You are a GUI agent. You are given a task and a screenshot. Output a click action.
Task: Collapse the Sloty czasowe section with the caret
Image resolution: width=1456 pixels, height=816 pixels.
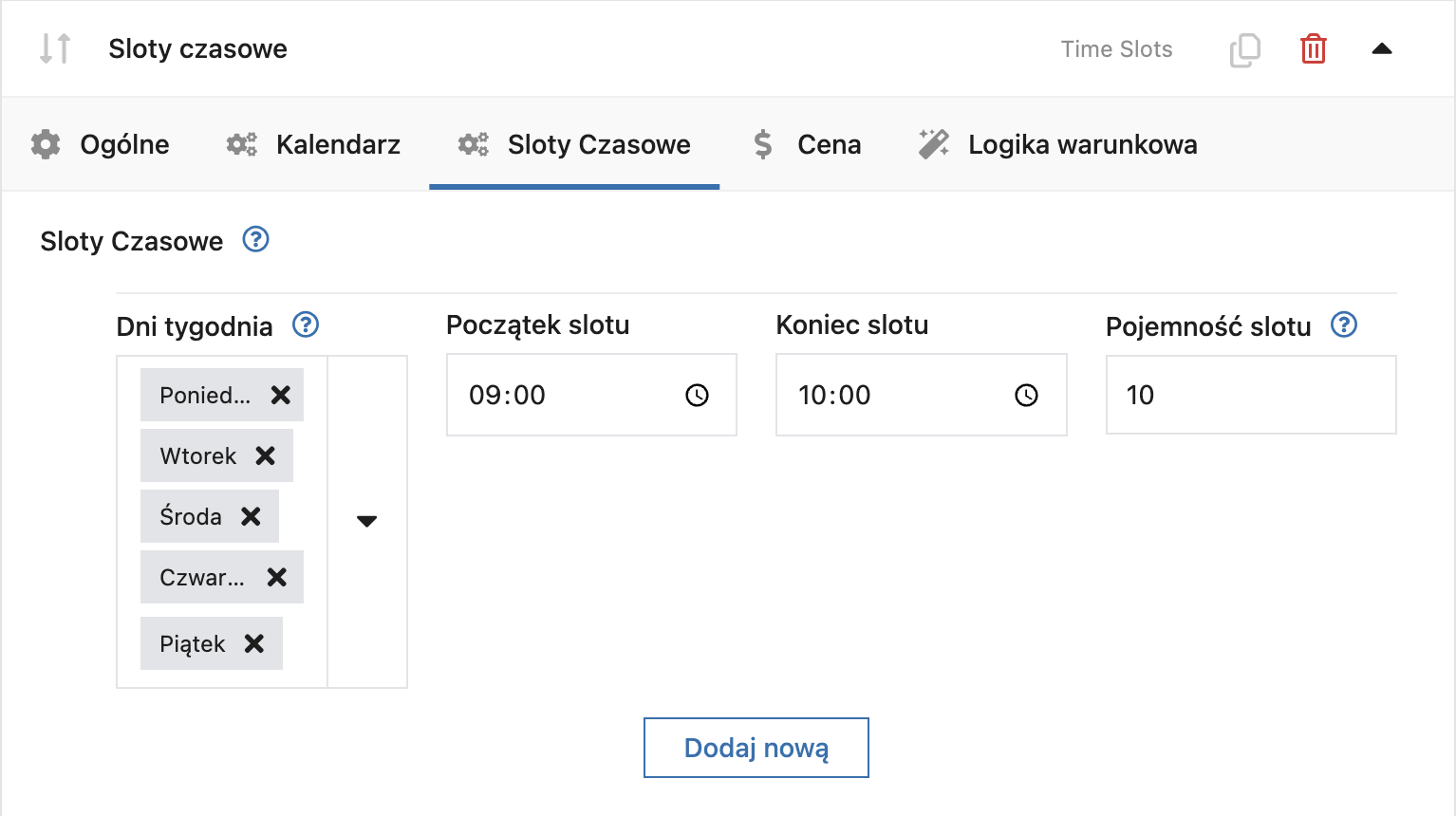pos(1382,48)
